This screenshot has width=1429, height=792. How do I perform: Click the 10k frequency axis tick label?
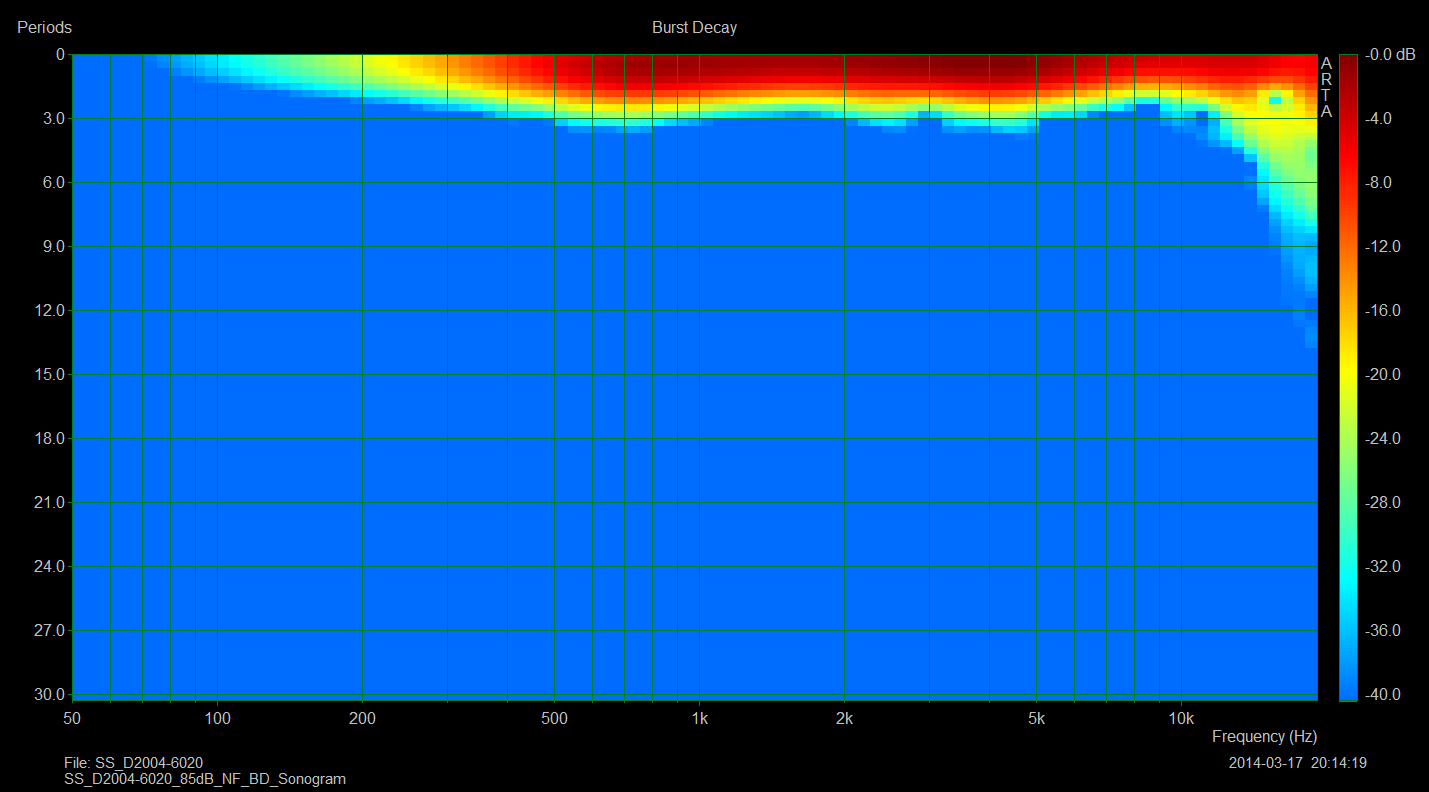[1181, 718]
